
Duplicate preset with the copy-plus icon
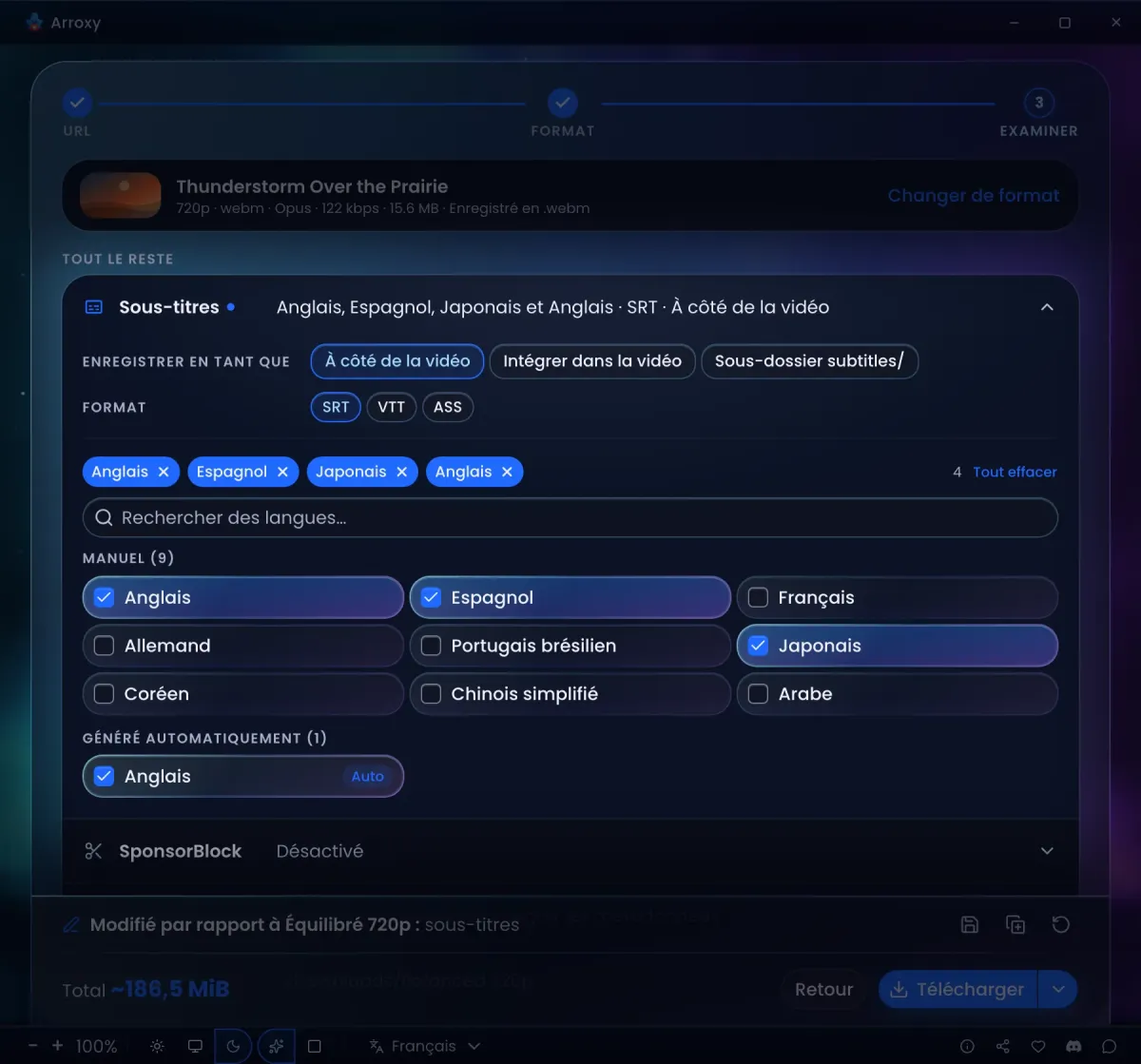coord(1015,924)
